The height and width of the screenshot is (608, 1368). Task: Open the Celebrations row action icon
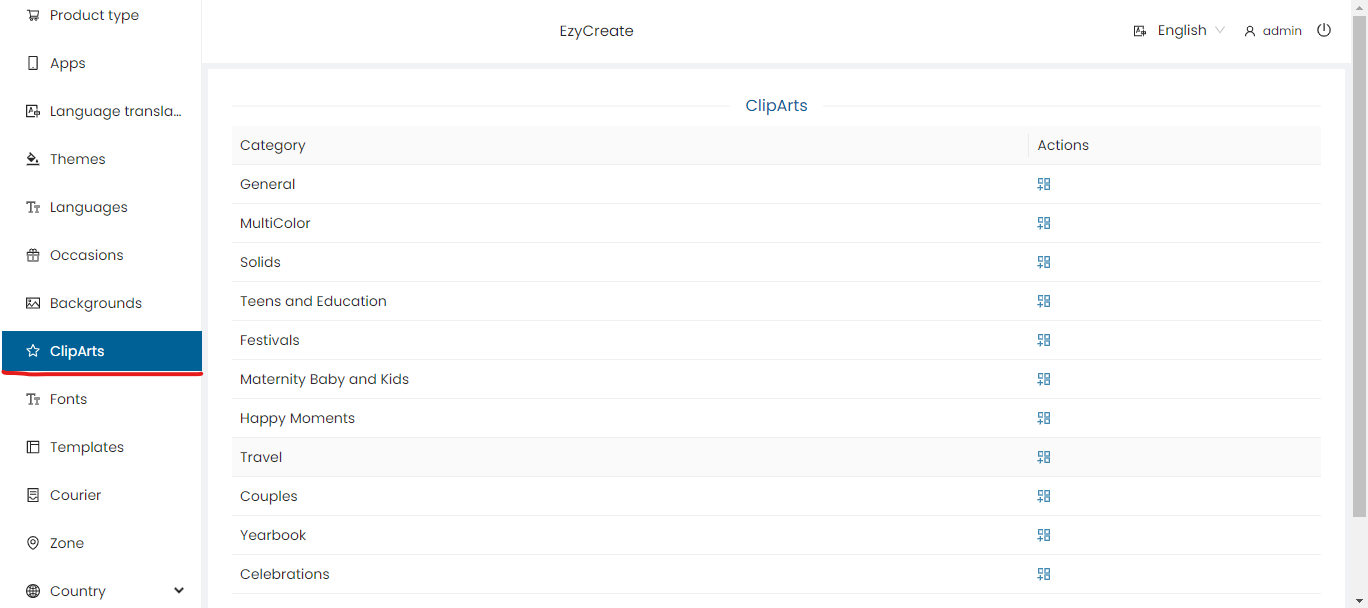click(x=1044, y=574)
